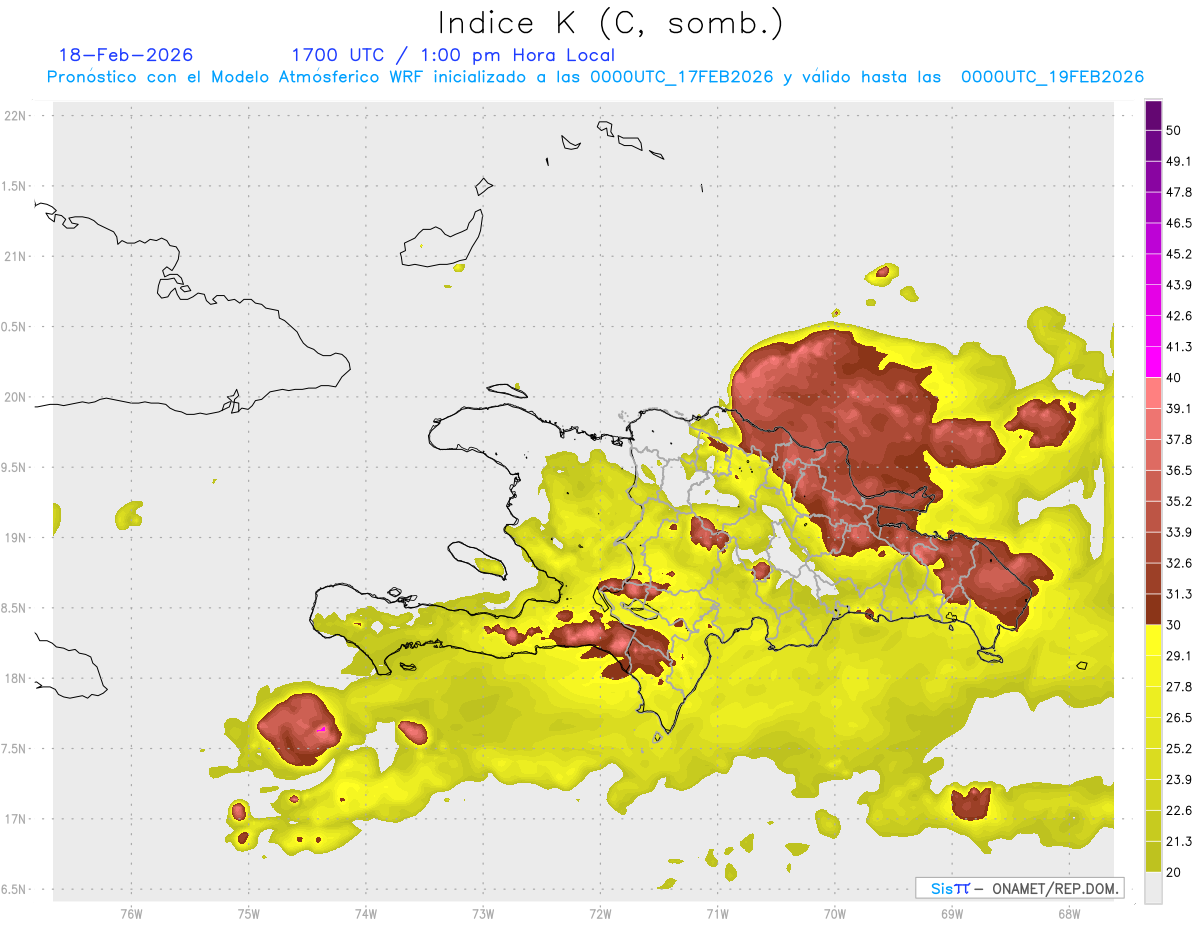The height and width of the screenshot is (927, 1200).
Task: Click "1700 UTC / 1:00 pm Hora Local"
Action: tap(453, 55)
